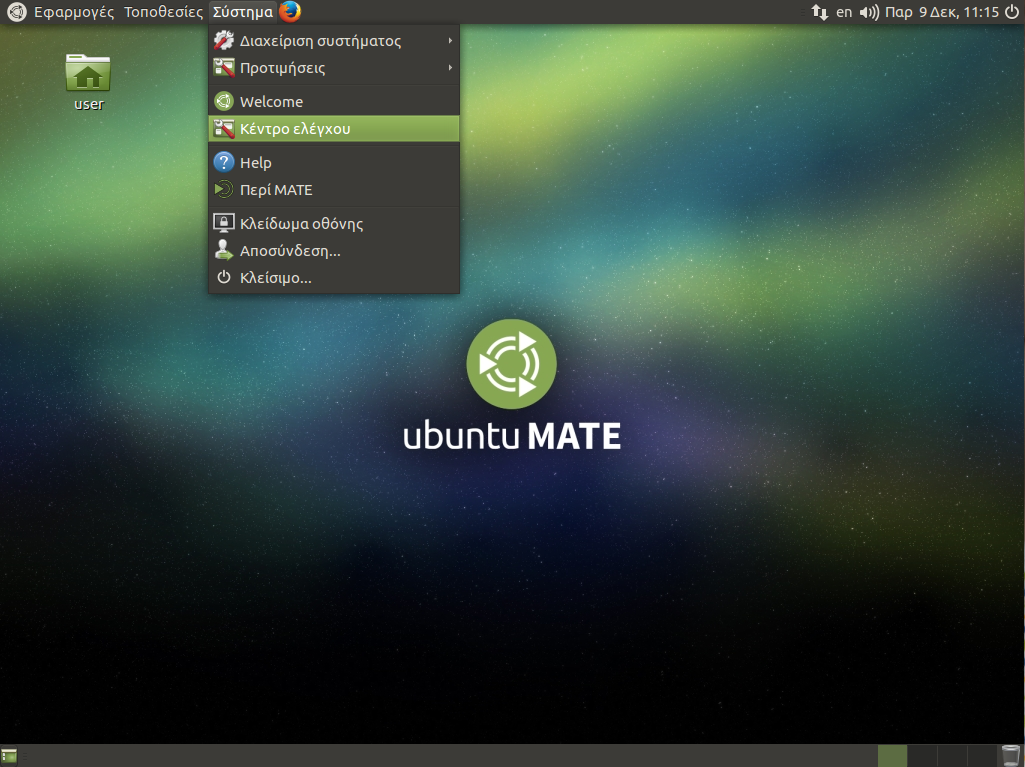Click the power button in top panel
This screenshot has width=1025, height=767.
tap(1013, 12)
